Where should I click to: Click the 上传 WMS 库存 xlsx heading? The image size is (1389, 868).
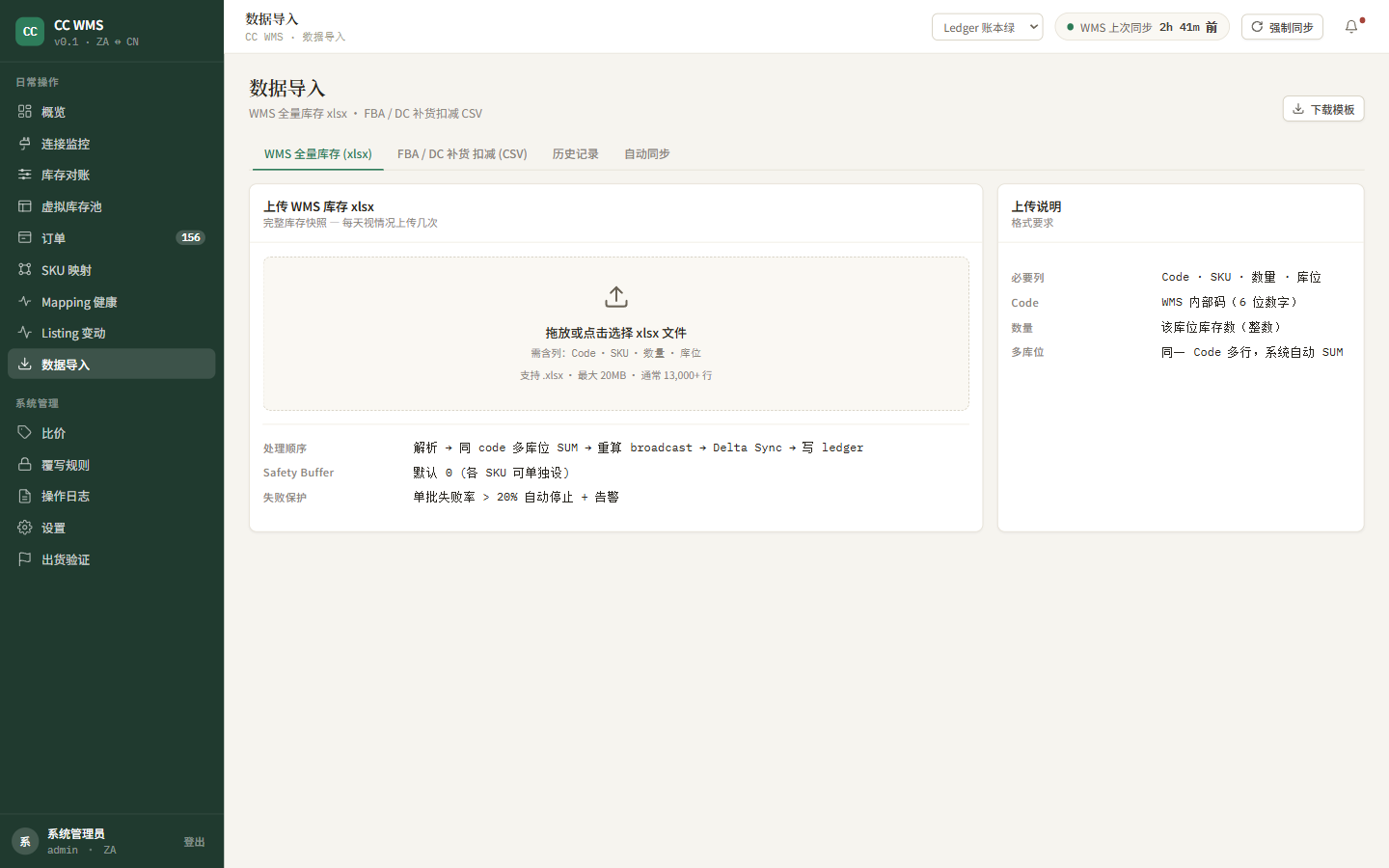[x=318, y=206]
